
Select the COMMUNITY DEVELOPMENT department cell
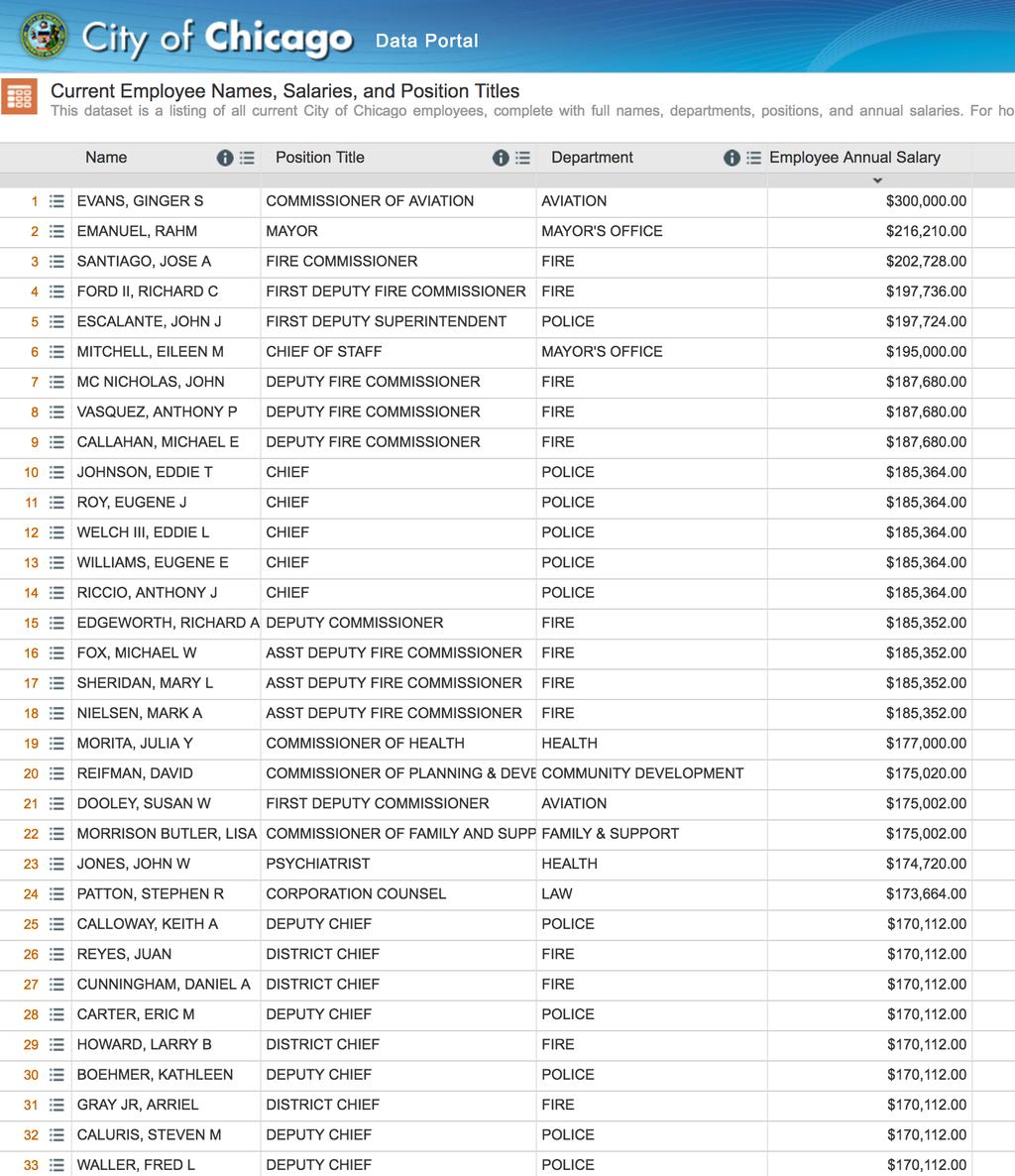pyautogui.click(x=651, y=773)
